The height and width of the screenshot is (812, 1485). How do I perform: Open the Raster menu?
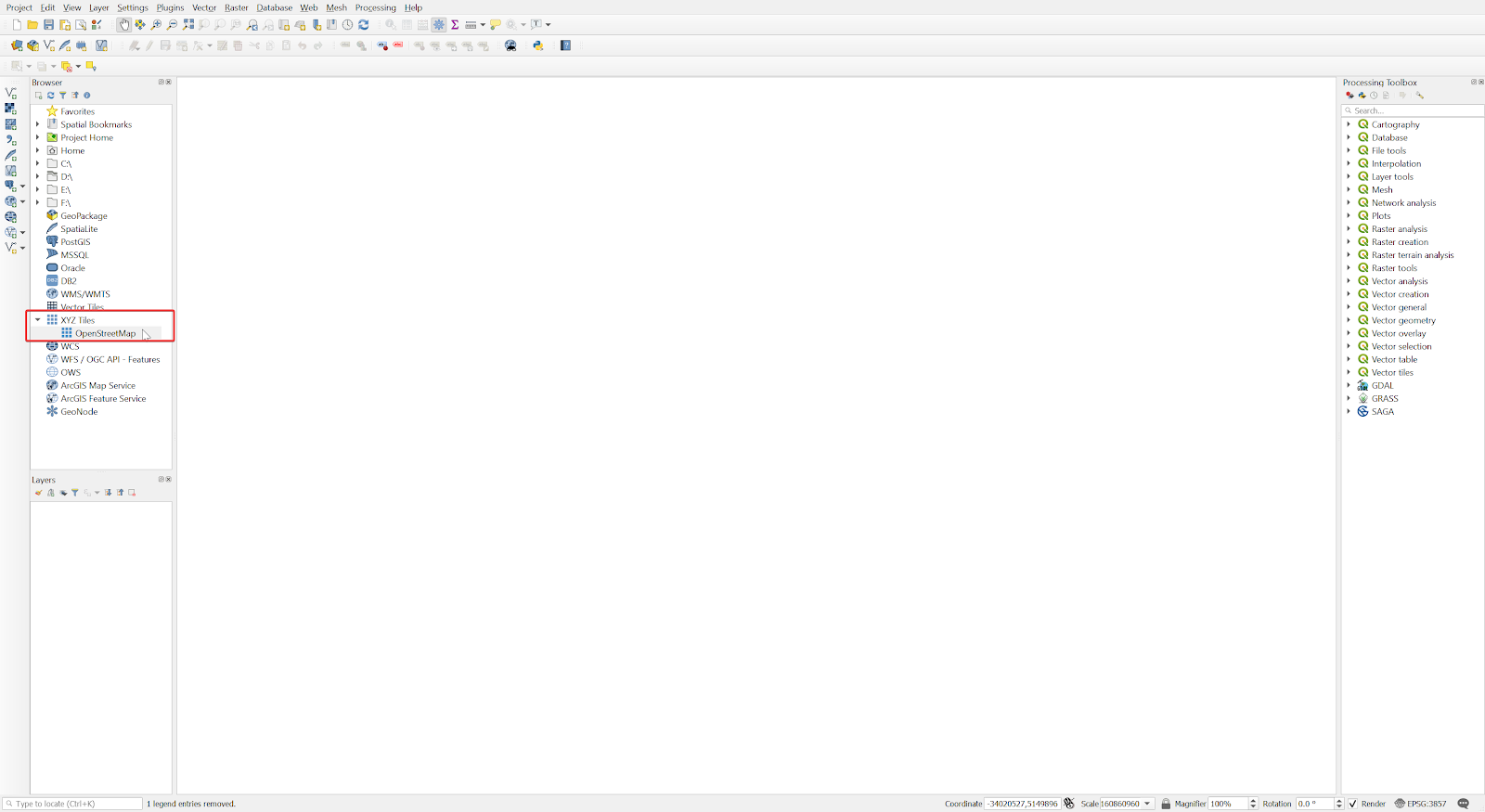237,7
